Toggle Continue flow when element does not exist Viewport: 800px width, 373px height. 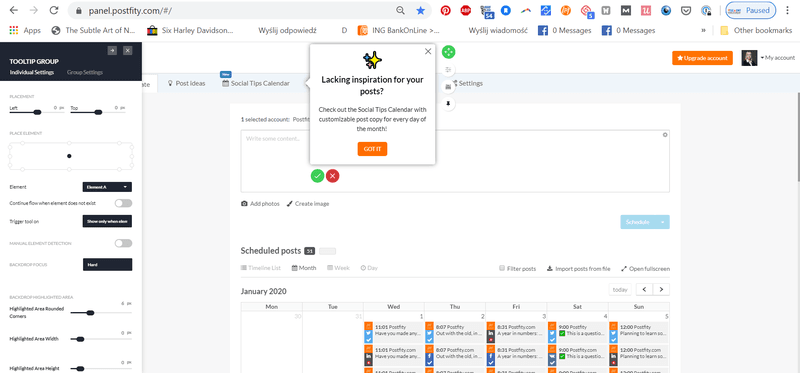(123, 203)
